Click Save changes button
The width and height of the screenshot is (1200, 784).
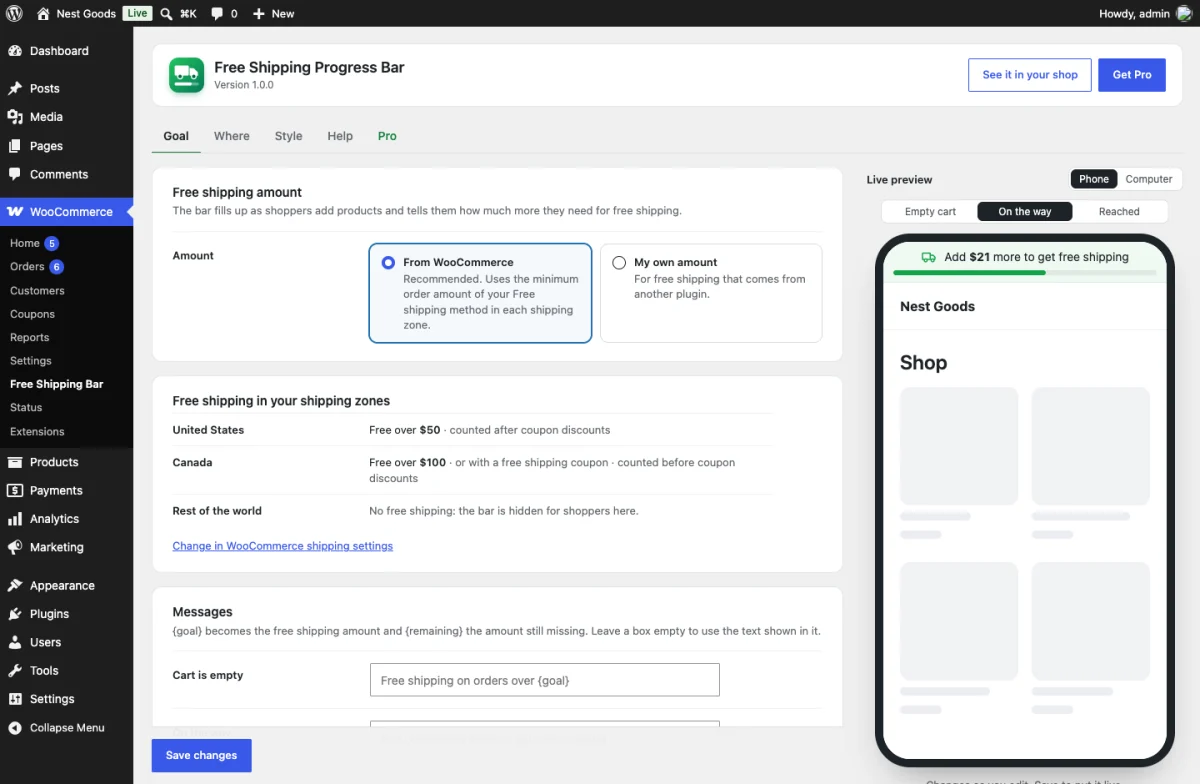tap(201, 755)
